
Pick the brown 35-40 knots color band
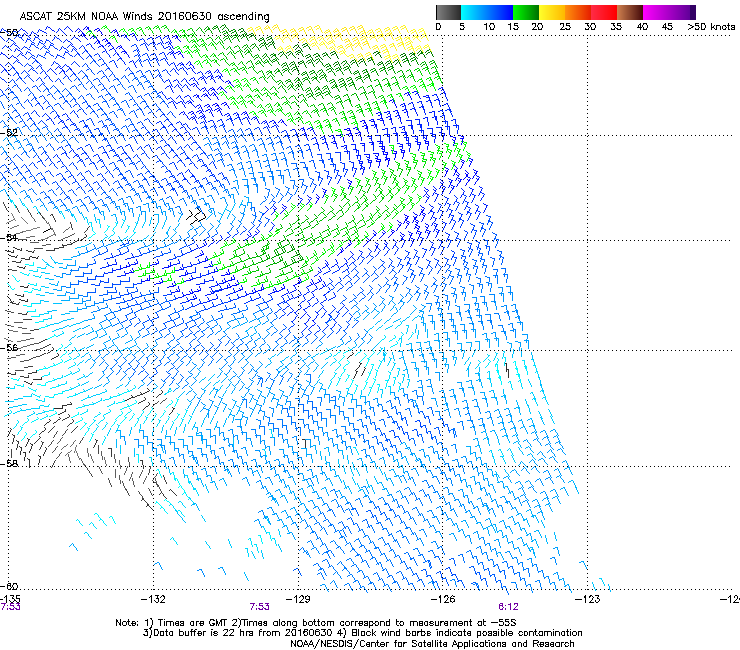(x=630, y=12)
